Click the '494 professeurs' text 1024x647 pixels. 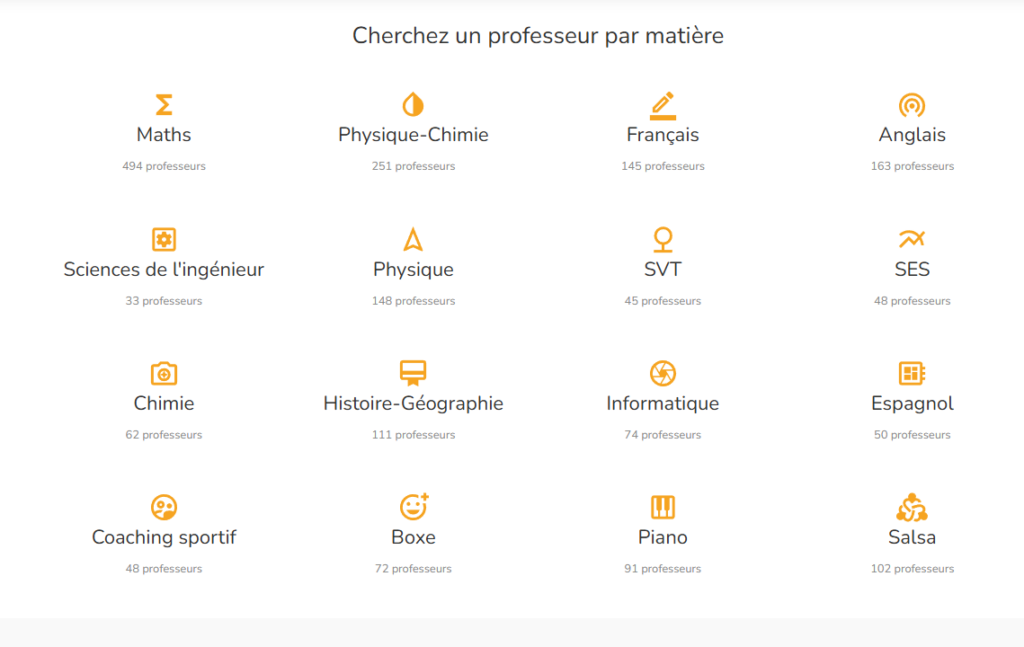pyautogui.click(x=164, y=166)
